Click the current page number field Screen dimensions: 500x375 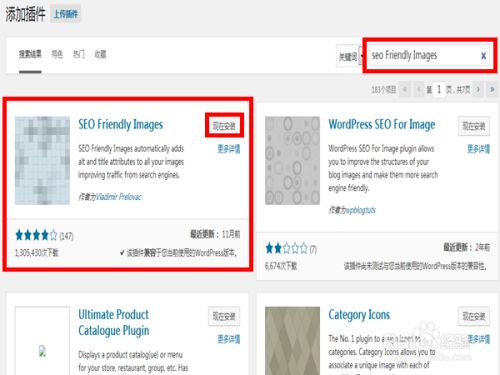pos(439,89)
